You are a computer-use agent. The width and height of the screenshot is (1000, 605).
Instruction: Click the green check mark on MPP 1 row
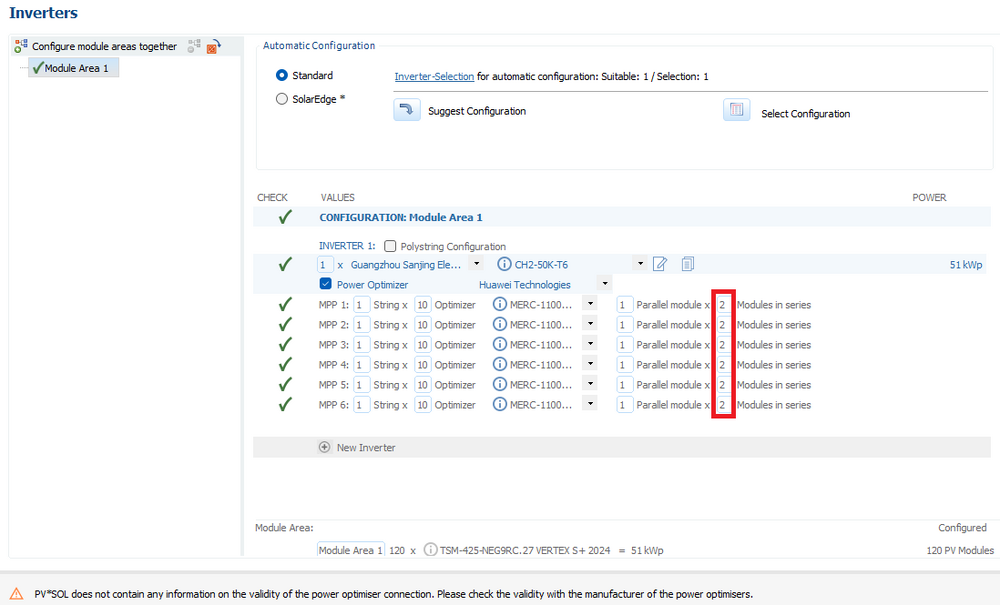[x=285, y=305]
